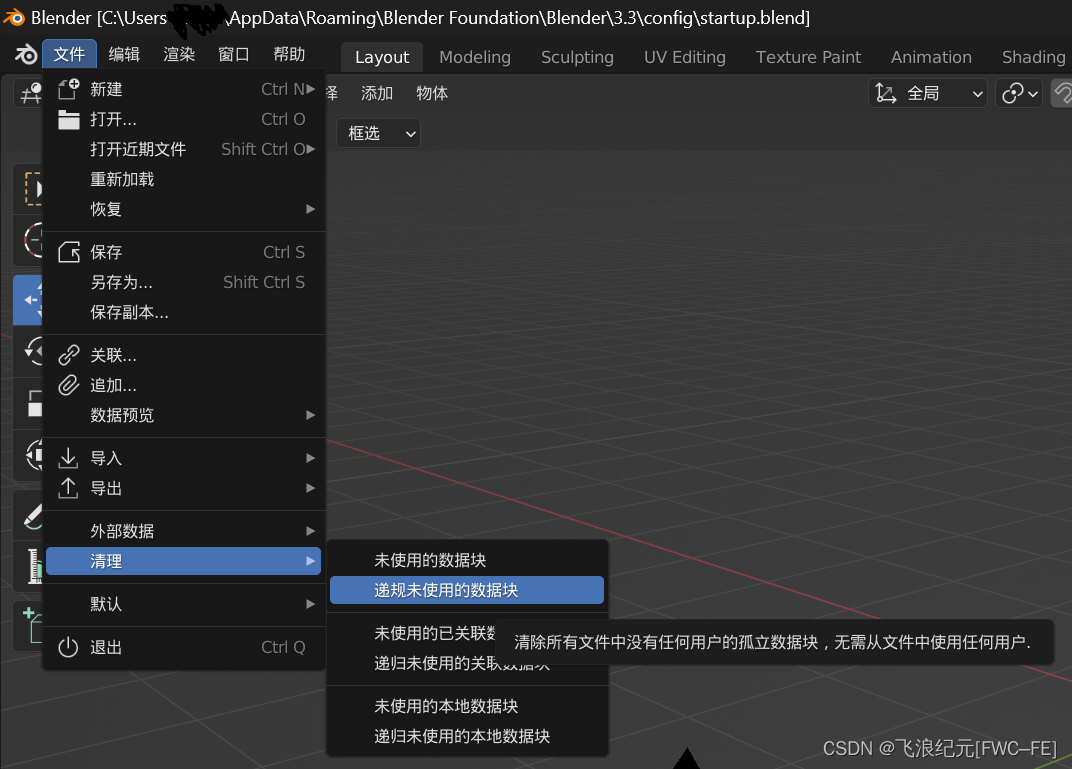Expand the 新建 submenu
The width and height of the screenshot is (1072, 769).
pos(184,89)
